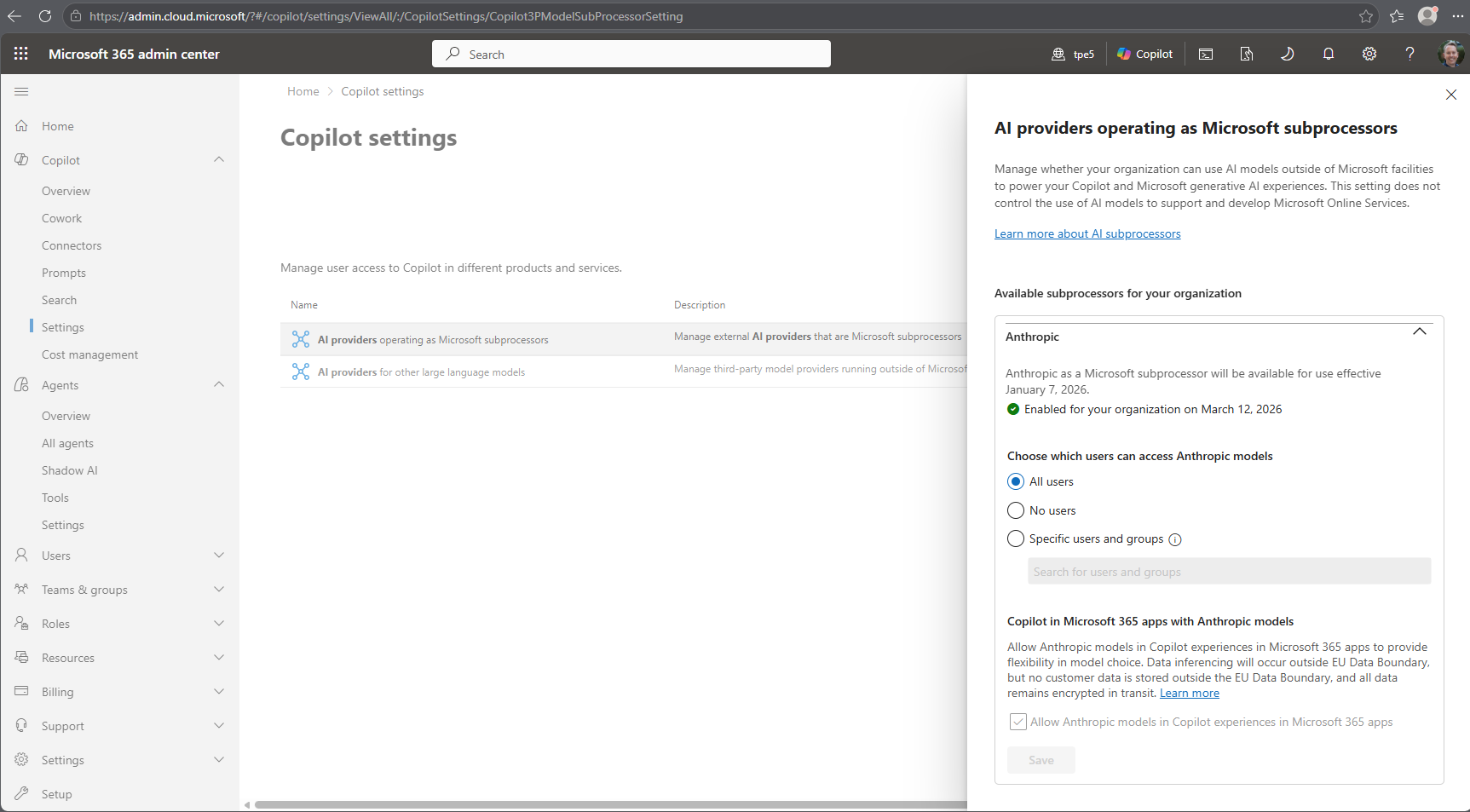Image resolution: width=1470 pixels, height=812 pixels.
Task: Click the Search box in header
Action: [631, 54]
